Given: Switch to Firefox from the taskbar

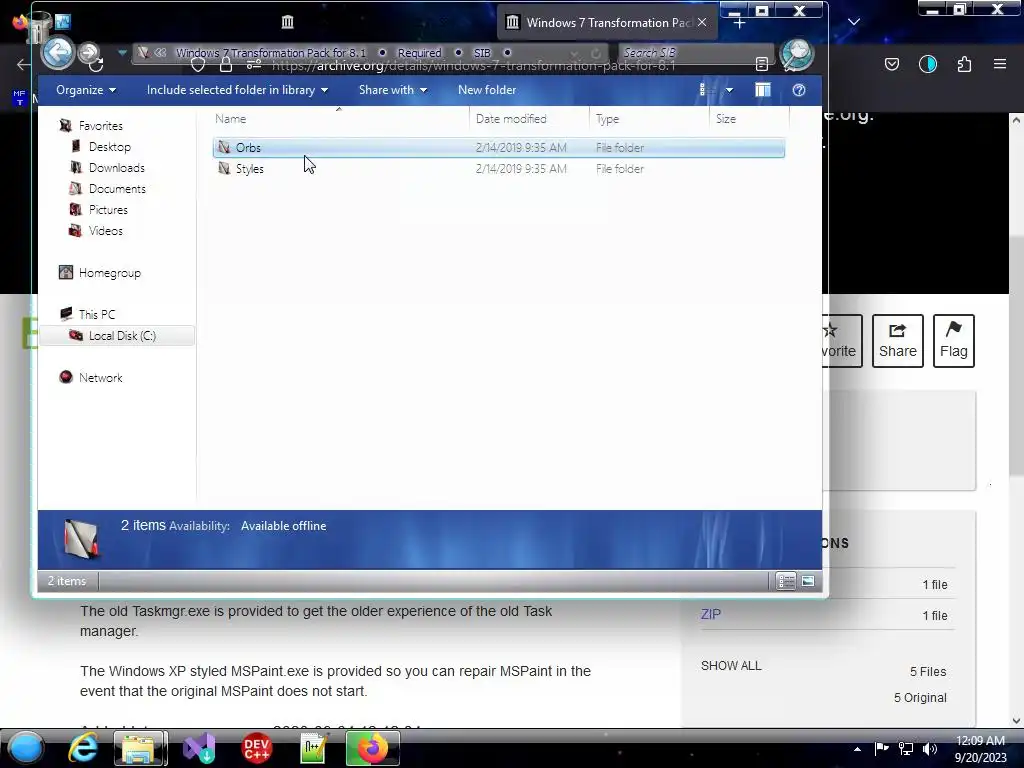Looking at the screenshot, I should tap(372, 748).
